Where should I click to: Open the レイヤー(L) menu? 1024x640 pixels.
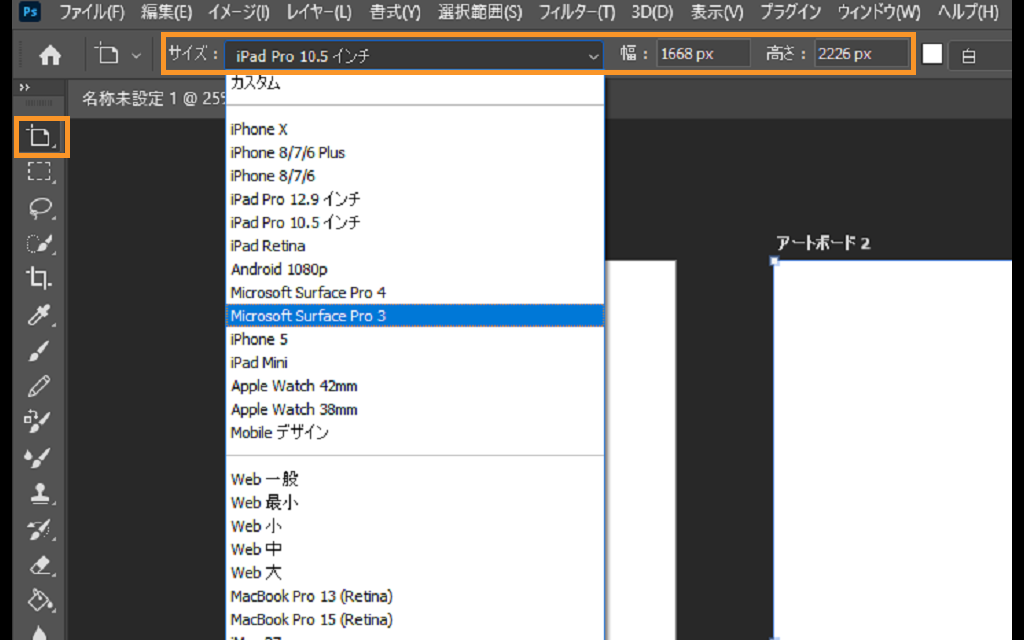(x=319, y=12)
